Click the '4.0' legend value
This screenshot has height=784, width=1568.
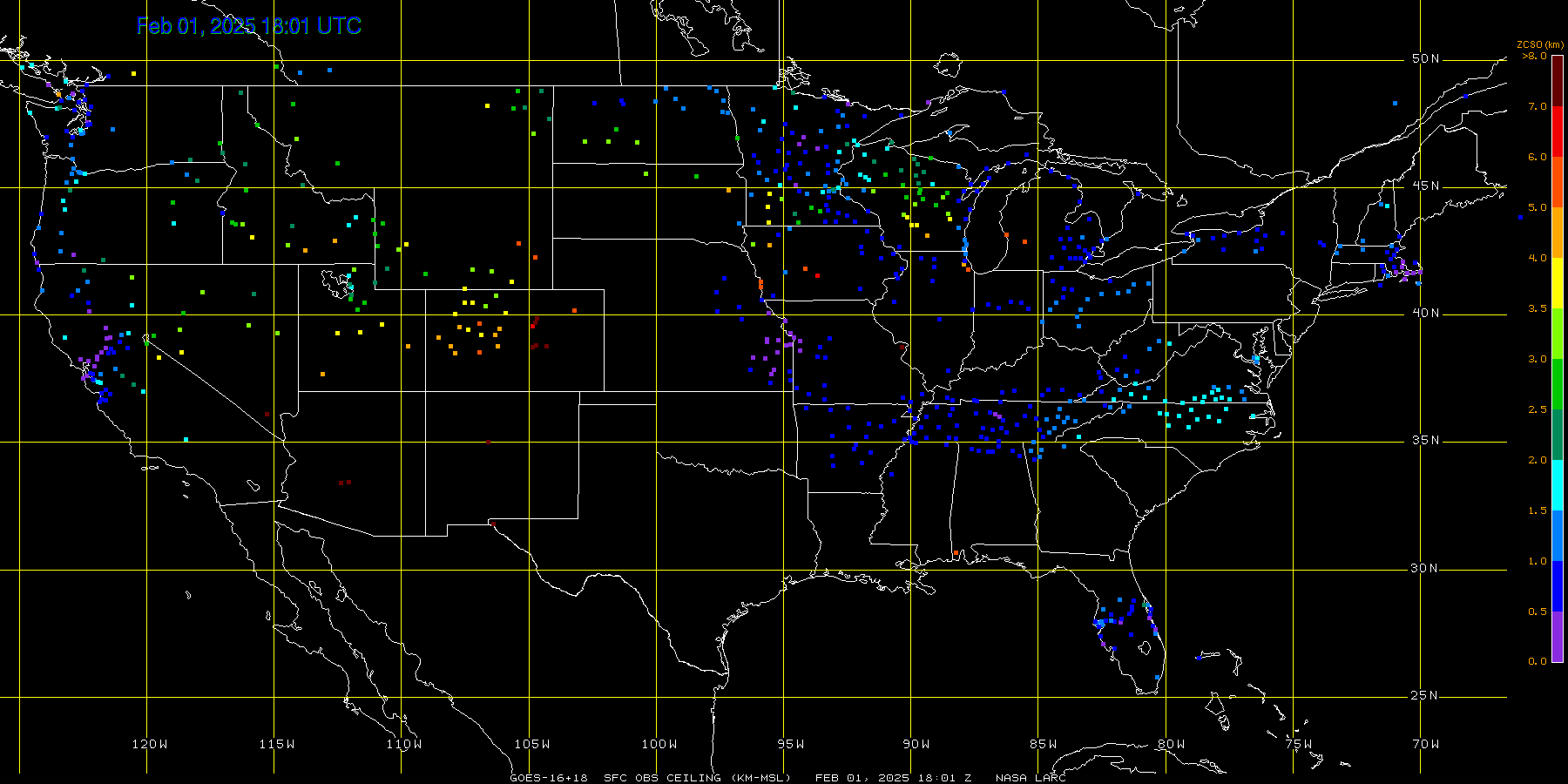[x=1538, y=258]
